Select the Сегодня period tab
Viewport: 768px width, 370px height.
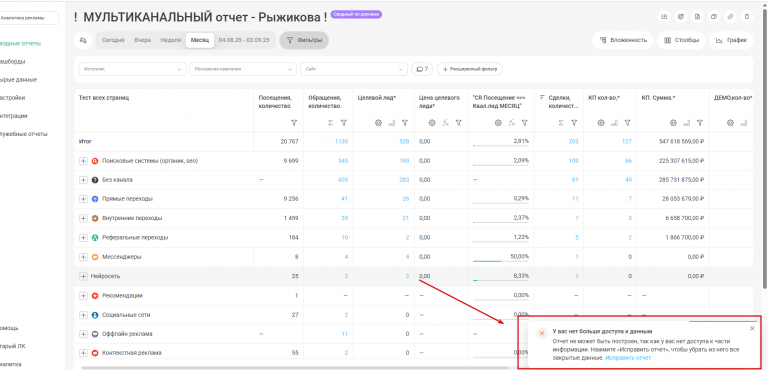click(x=113, y=40)
